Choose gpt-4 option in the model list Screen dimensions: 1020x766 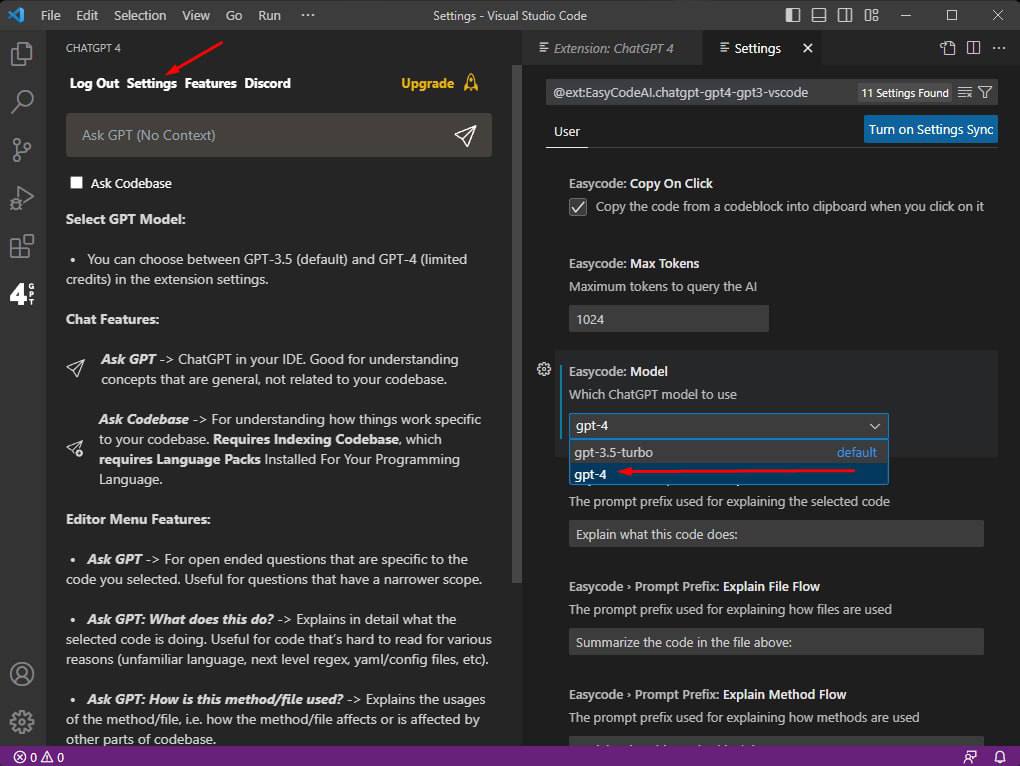[x=729, y=474]
